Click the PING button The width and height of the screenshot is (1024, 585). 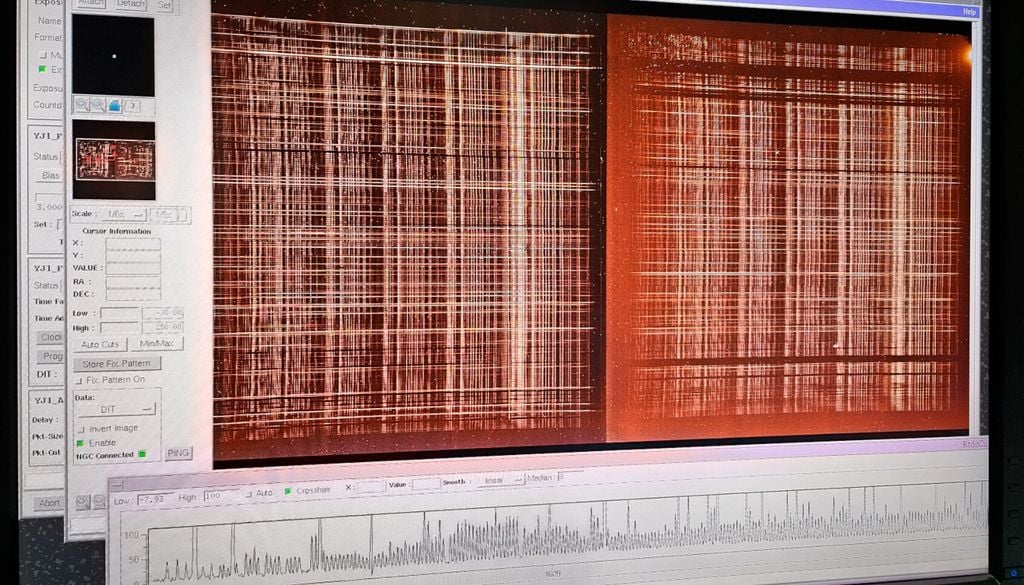178,452
